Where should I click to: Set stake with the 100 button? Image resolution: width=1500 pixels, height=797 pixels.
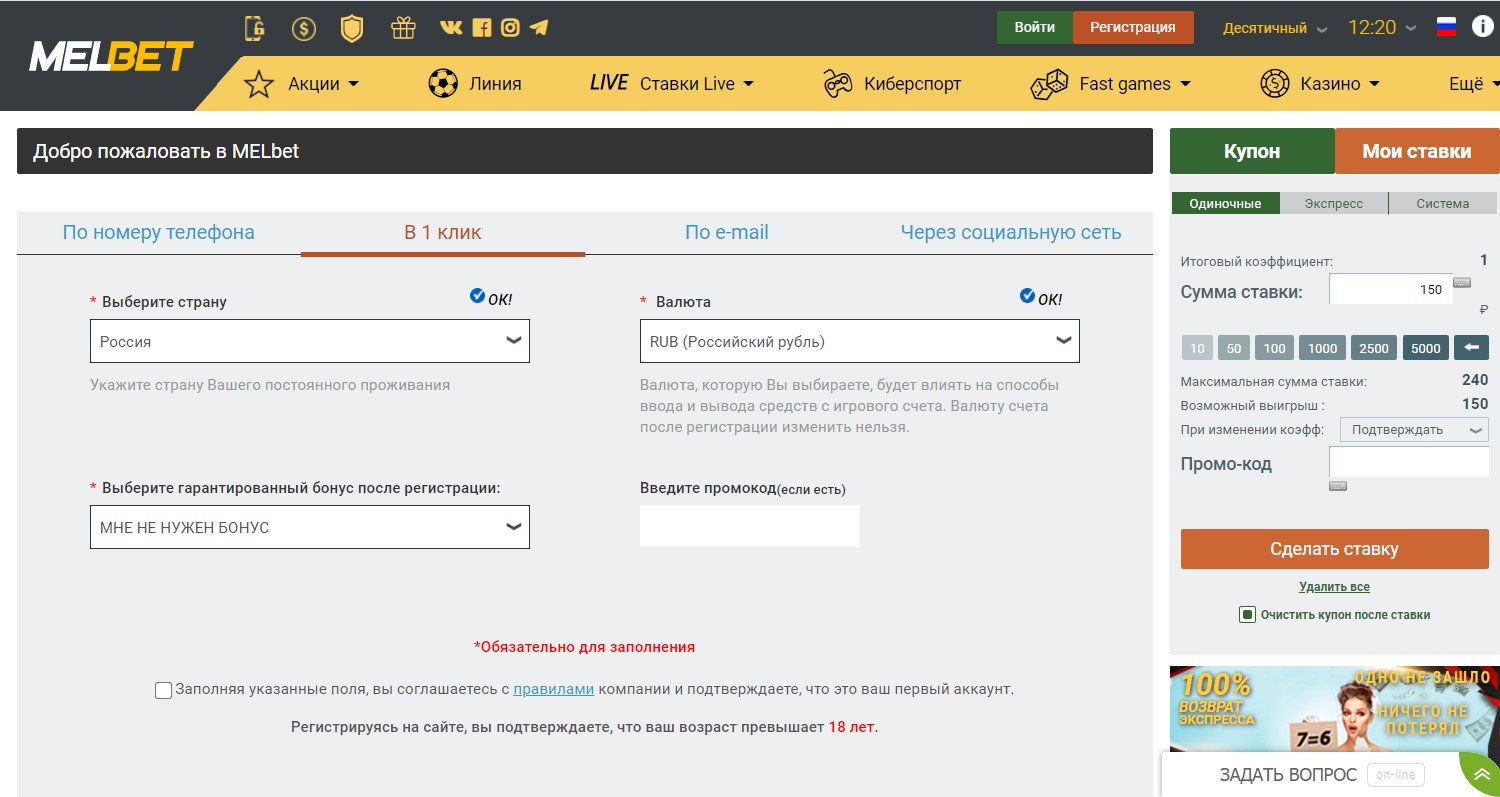point(1274,348)
